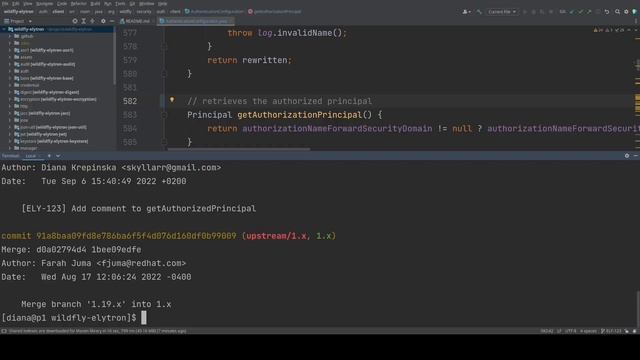640x360 pixels.
Task: Open the Current File run configuration dropdown
Action: (x=502, y=12)
